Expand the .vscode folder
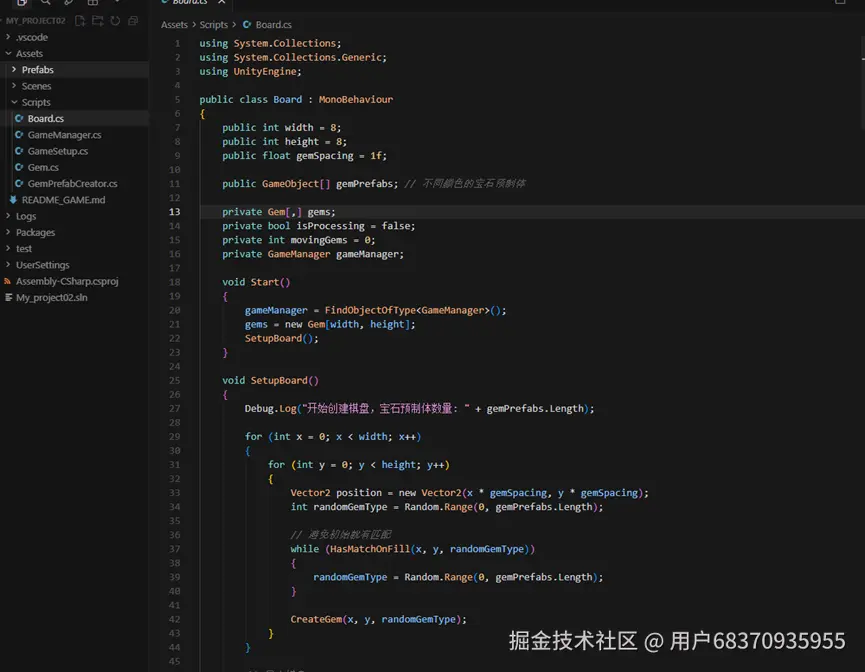The height and width of the screenshot is (672, 865). tap(31, 37)
